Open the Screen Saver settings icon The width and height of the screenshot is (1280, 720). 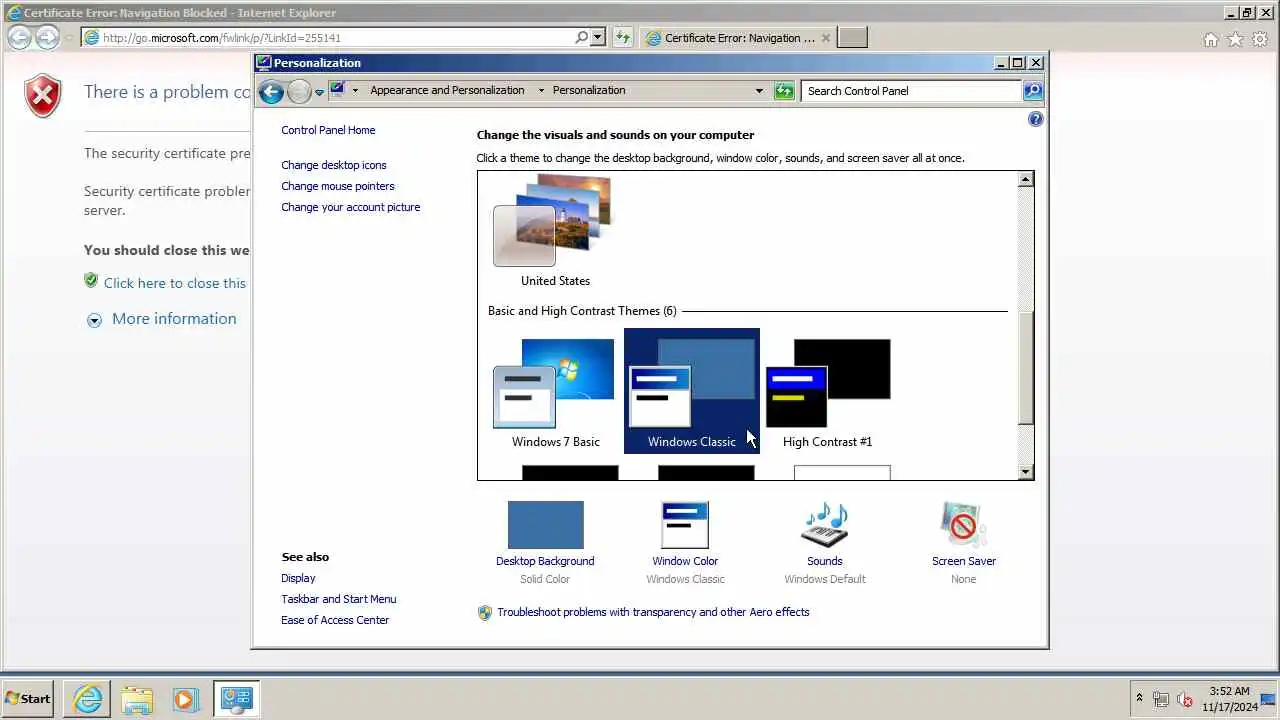(963, 525)
